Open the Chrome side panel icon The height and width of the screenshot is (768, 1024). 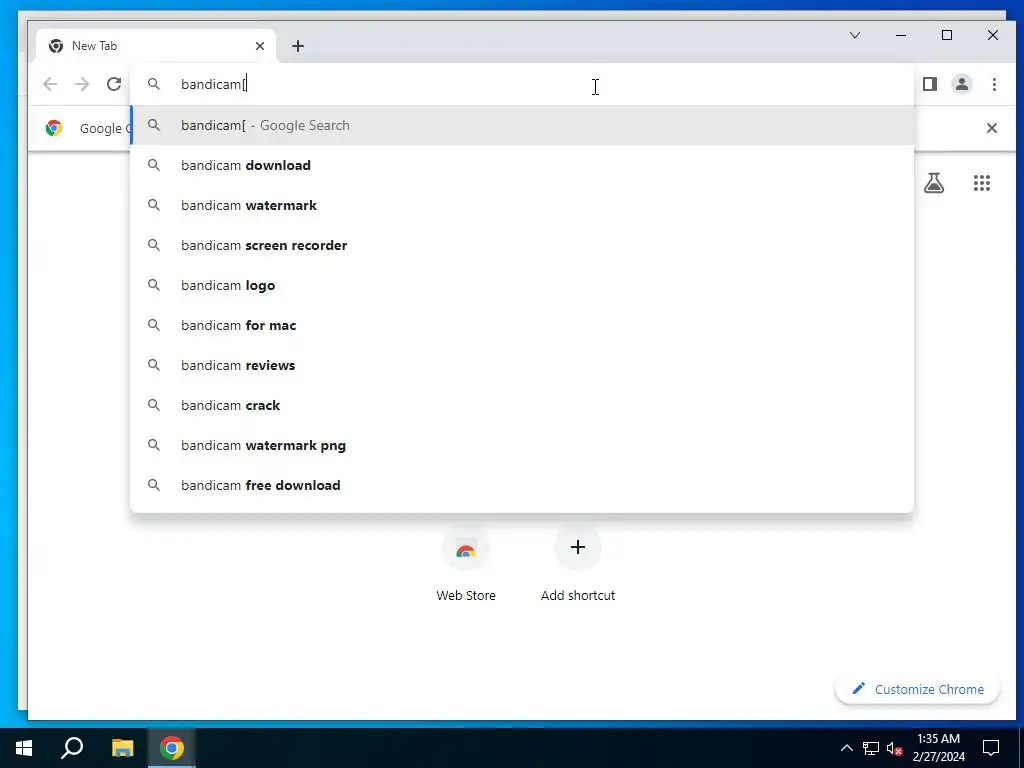929,84
